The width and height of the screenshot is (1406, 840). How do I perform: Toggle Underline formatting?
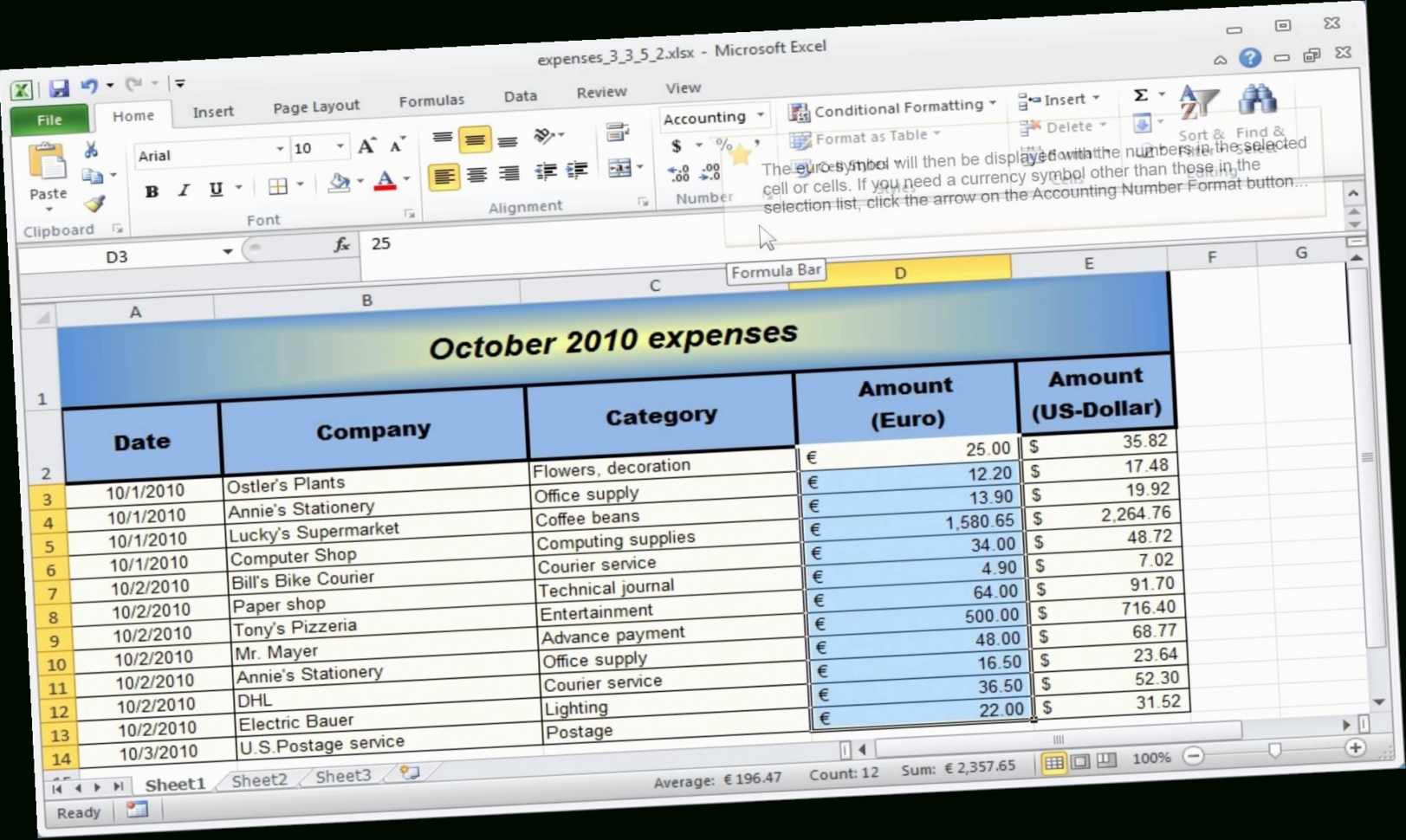[216, 189]
